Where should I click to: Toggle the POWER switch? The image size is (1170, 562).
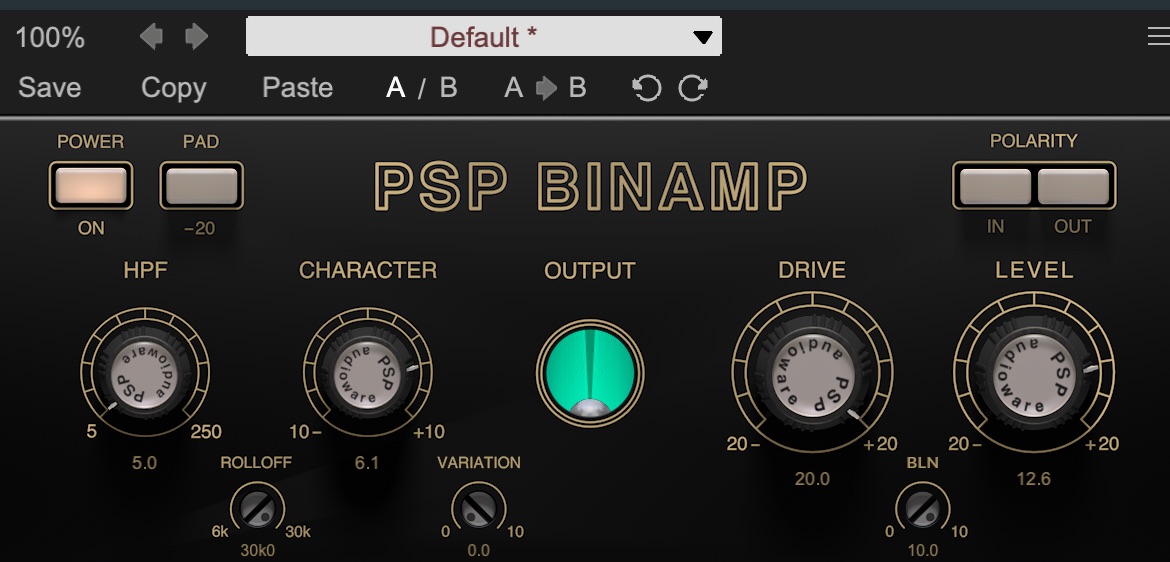[x=91, y=186]
